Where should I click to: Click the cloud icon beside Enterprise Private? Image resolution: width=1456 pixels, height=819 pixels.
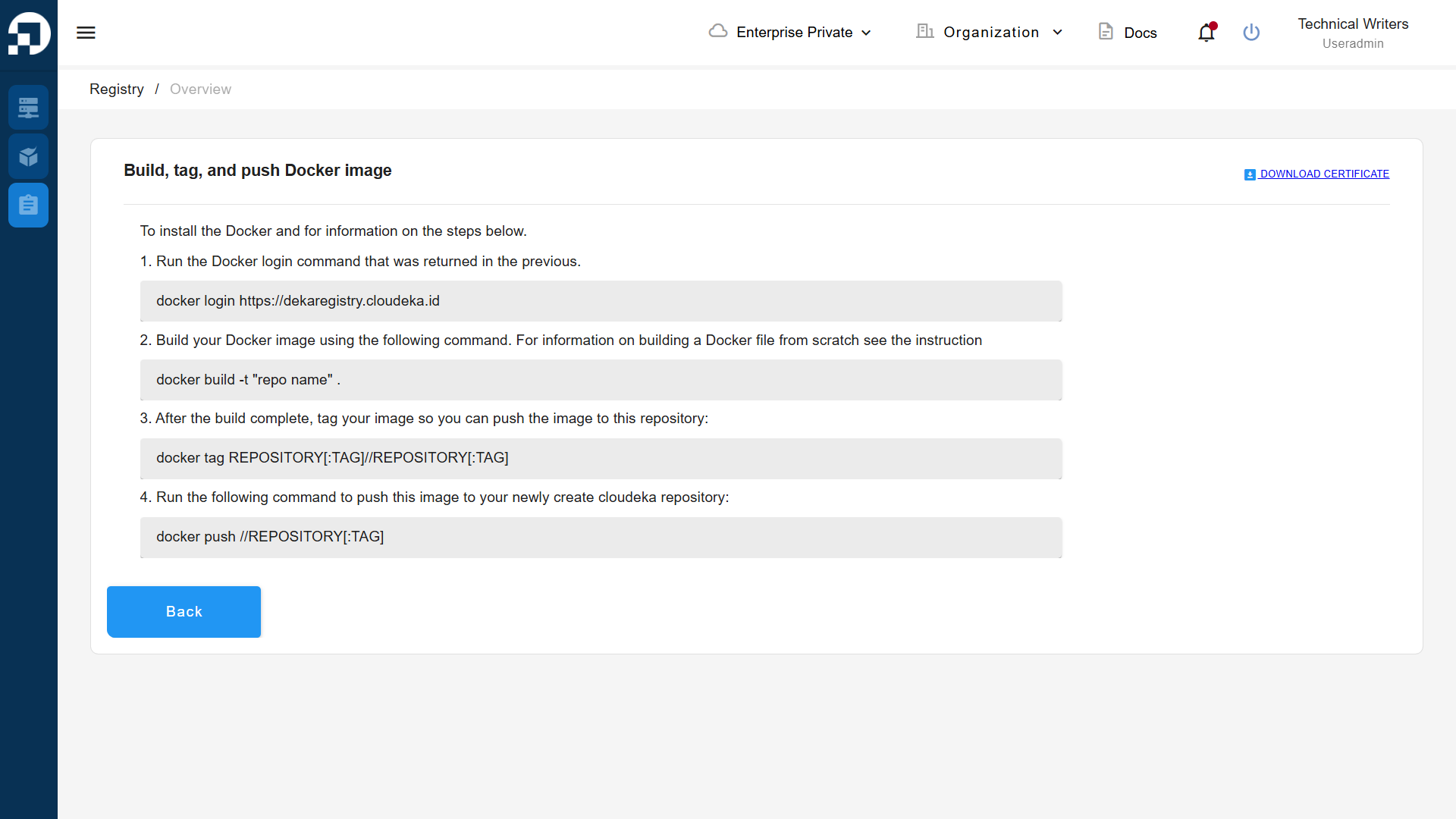click(718, 31)
